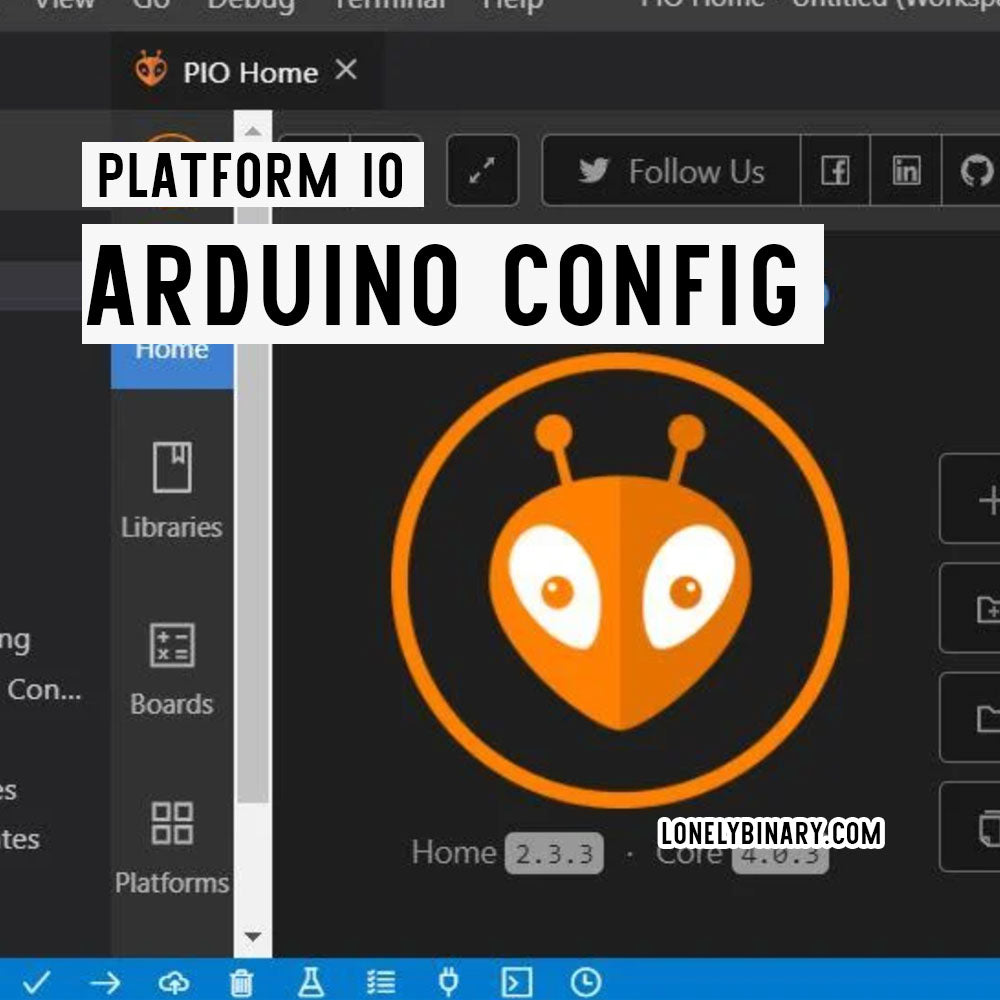Image resolution: width=1000 pixels, height=1000 pixels.
Task: Click the Follow Us Twitter button
Action: (x=671, y=172)
